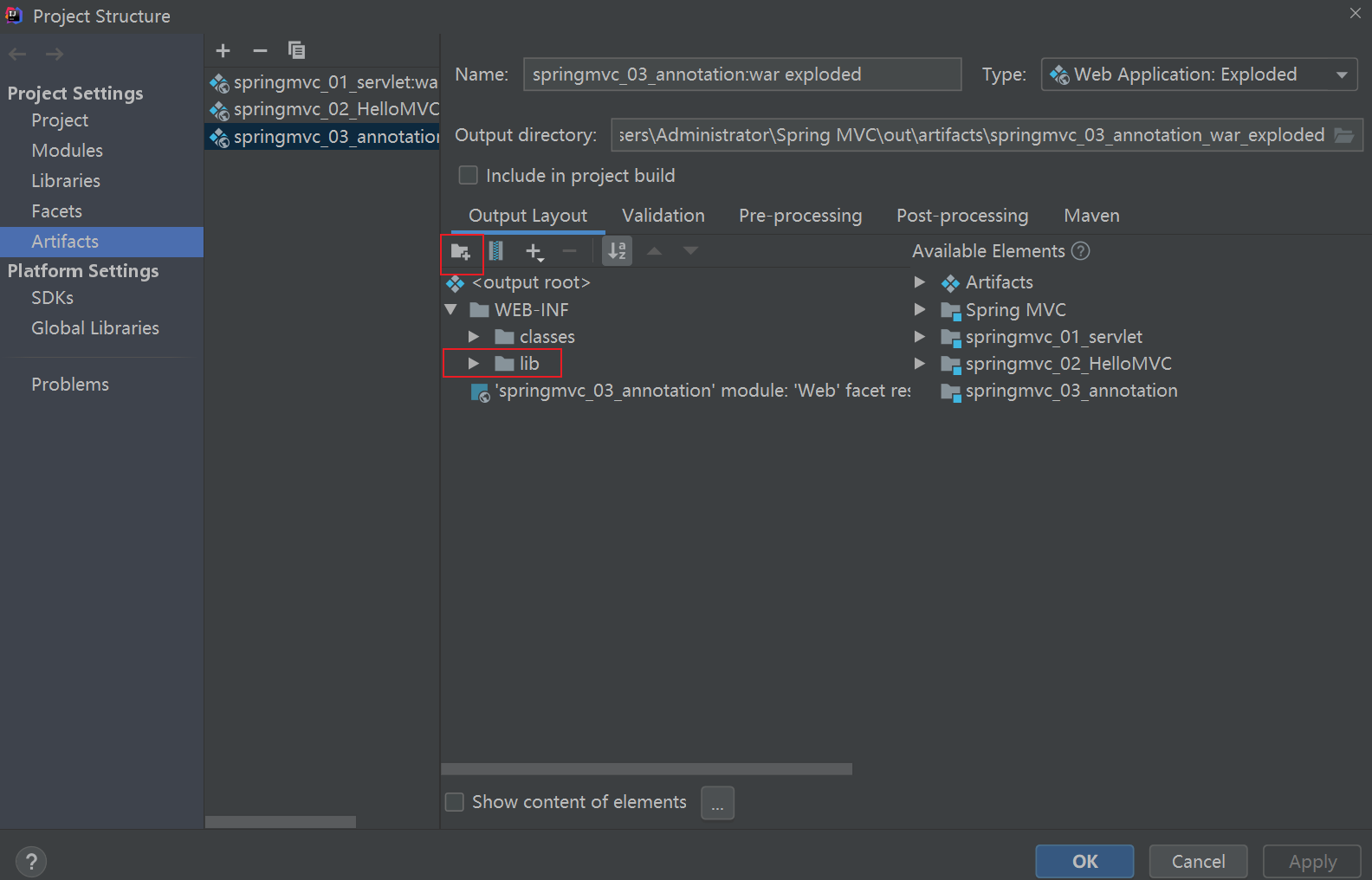Switch to Output Layout tab
This screenshot has width=1372, height=880.
[527, 216]
